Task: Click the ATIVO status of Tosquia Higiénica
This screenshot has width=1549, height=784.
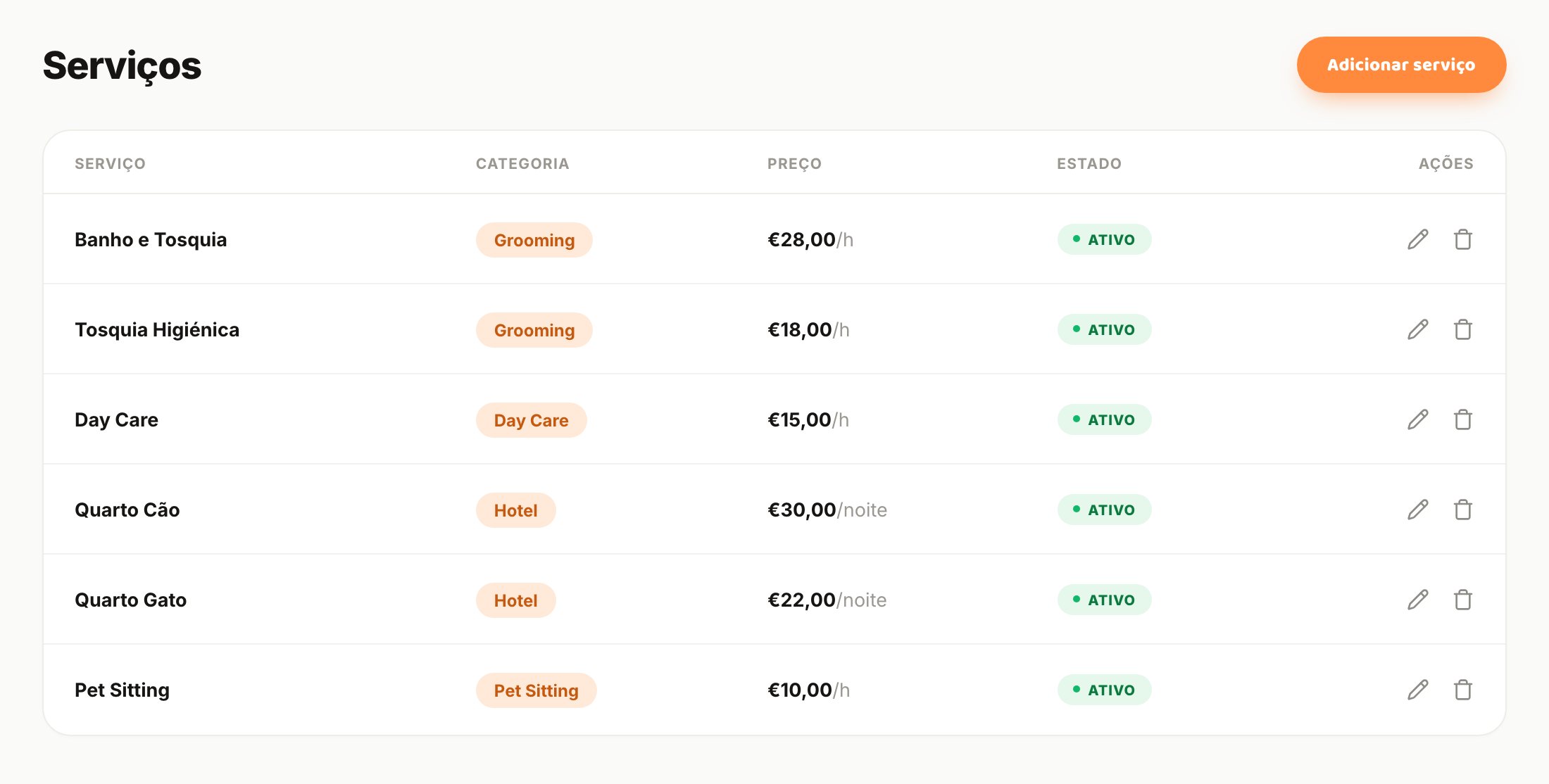Action: tap(1104, 329)
